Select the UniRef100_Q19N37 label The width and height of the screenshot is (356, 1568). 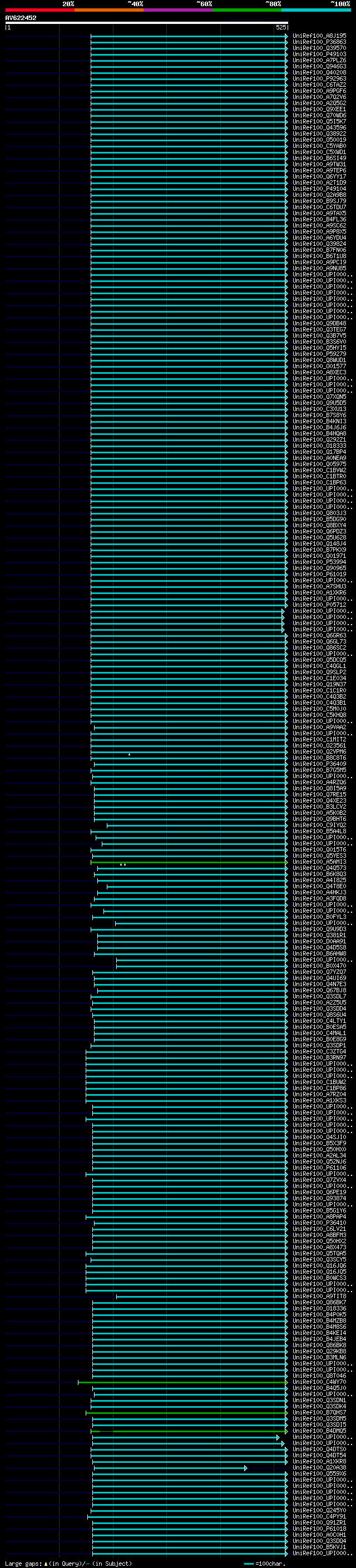(319, 684)
